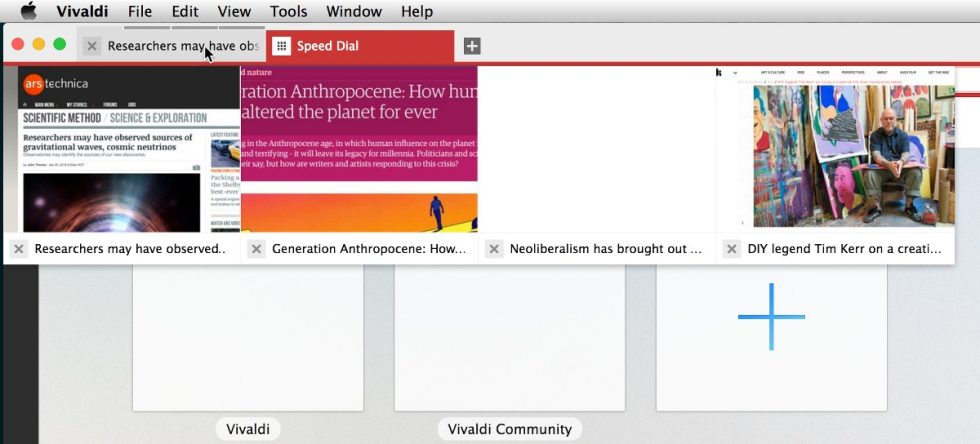Close the DIY legend Tim Kerr preview
Screen dimensions: 980x444
tap(731, 249)
